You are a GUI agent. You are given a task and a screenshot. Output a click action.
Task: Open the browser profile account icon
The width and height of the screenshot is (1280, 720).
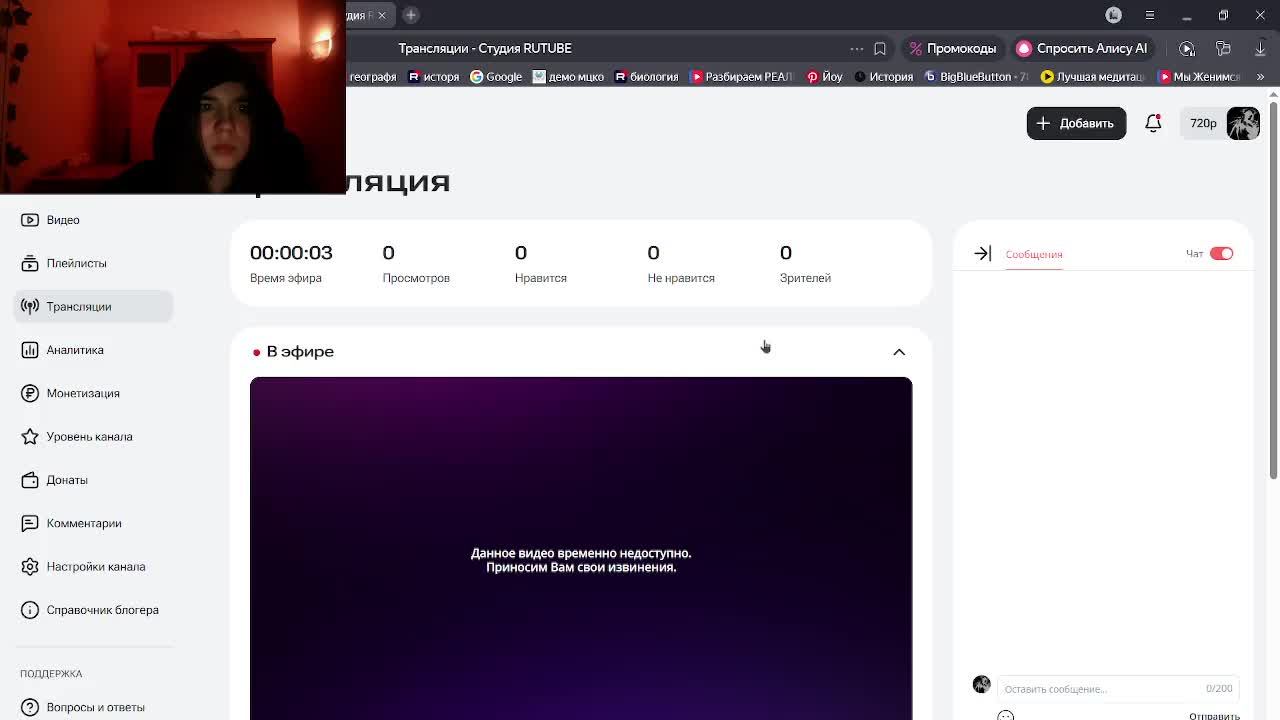coord(1114,15)
